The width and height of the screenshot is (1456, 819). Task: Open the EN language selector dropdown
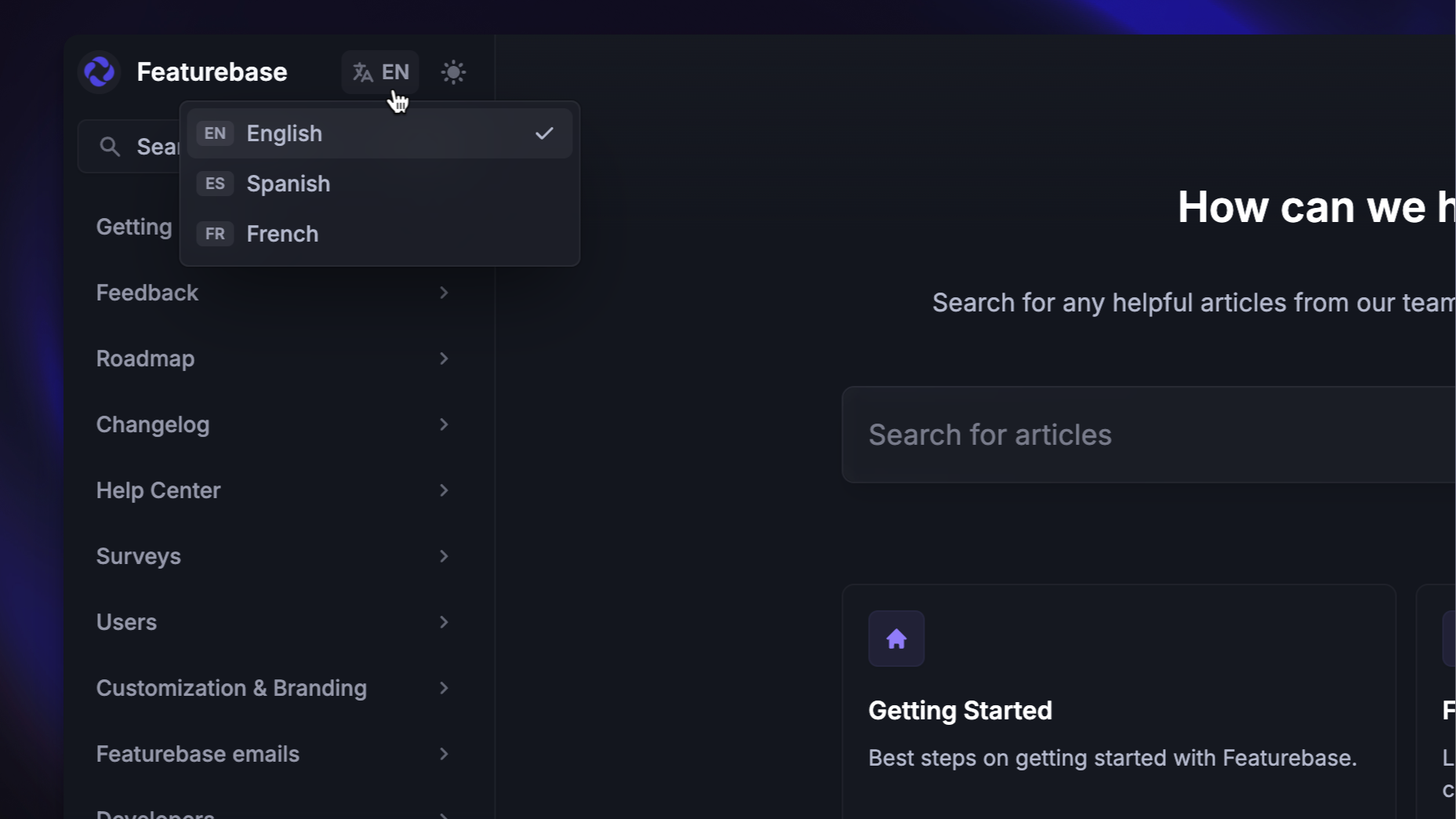point(380,72)
